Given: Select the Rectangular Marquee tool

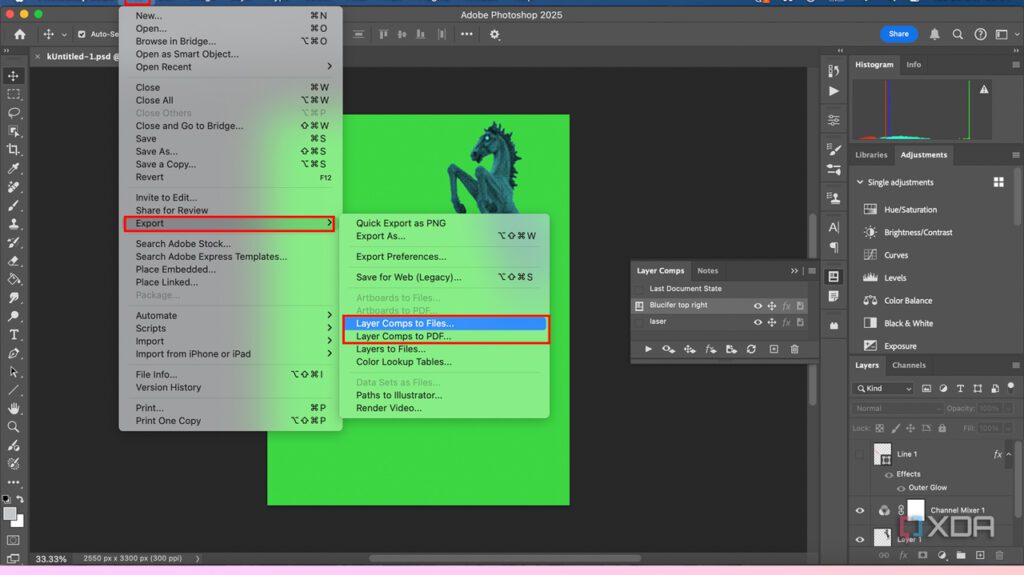Looking at the screenshot, I should (x=14, y=95).
